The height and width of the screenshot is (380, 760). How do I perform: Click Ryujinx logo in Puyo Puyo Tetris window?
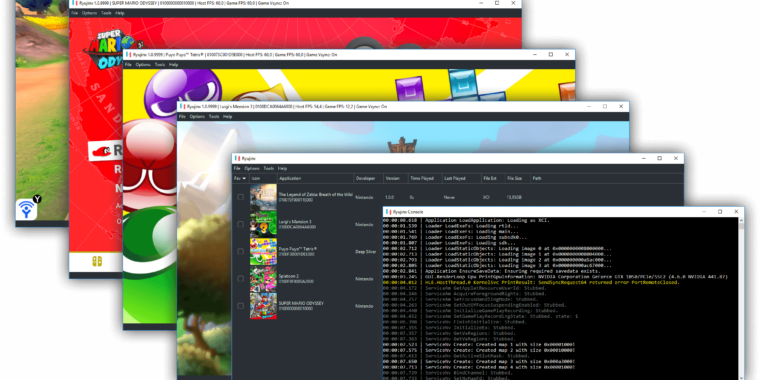[x=128, y=55]
